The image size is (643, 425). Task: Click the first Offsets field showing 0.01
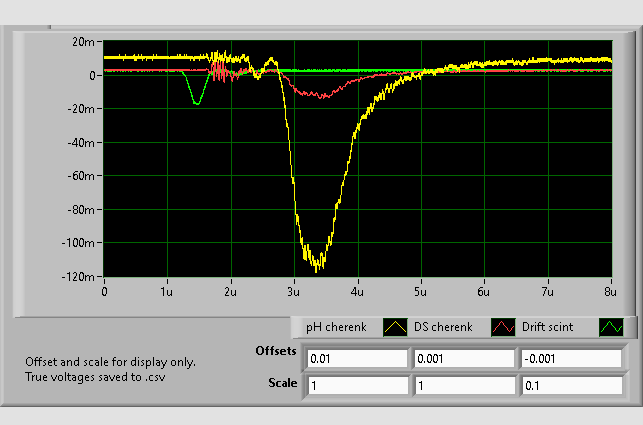[x=357, y=358]
